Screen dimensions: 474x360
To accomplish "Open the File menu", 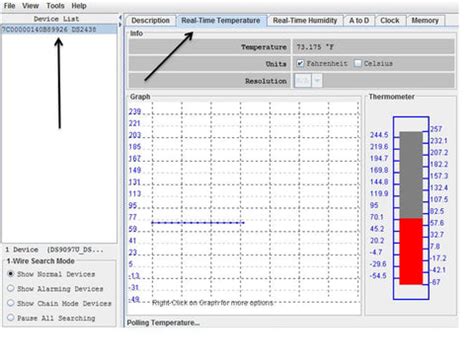I will (9, 6).
